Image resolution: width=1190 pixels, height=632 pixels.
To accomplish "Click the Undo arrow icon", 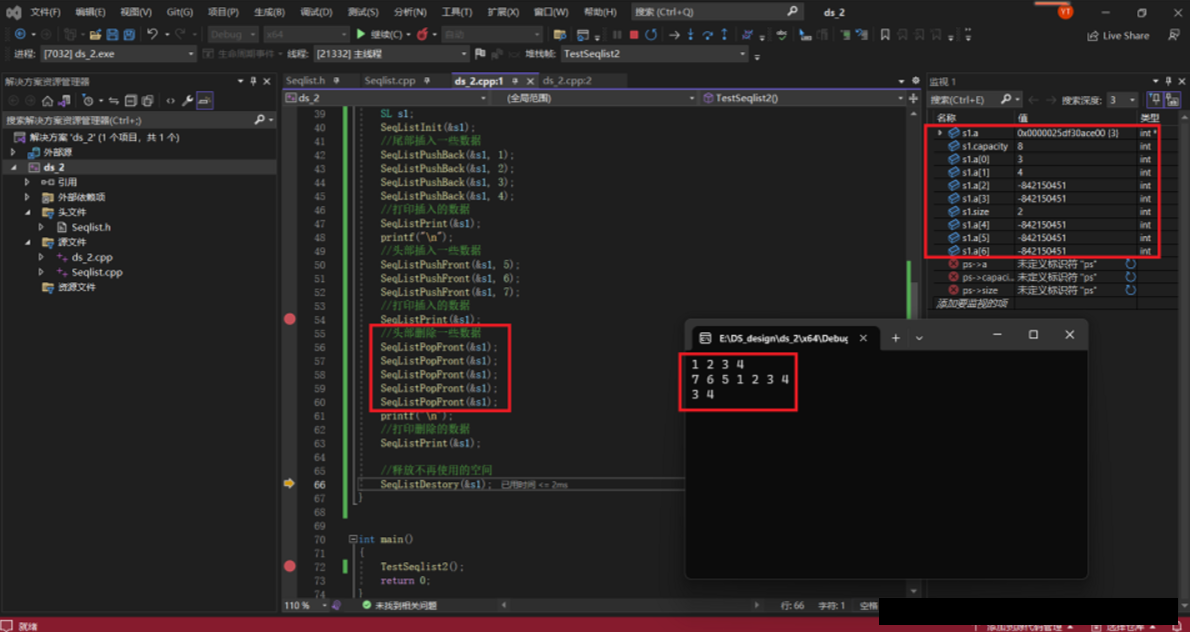I will tap(152, 34).
